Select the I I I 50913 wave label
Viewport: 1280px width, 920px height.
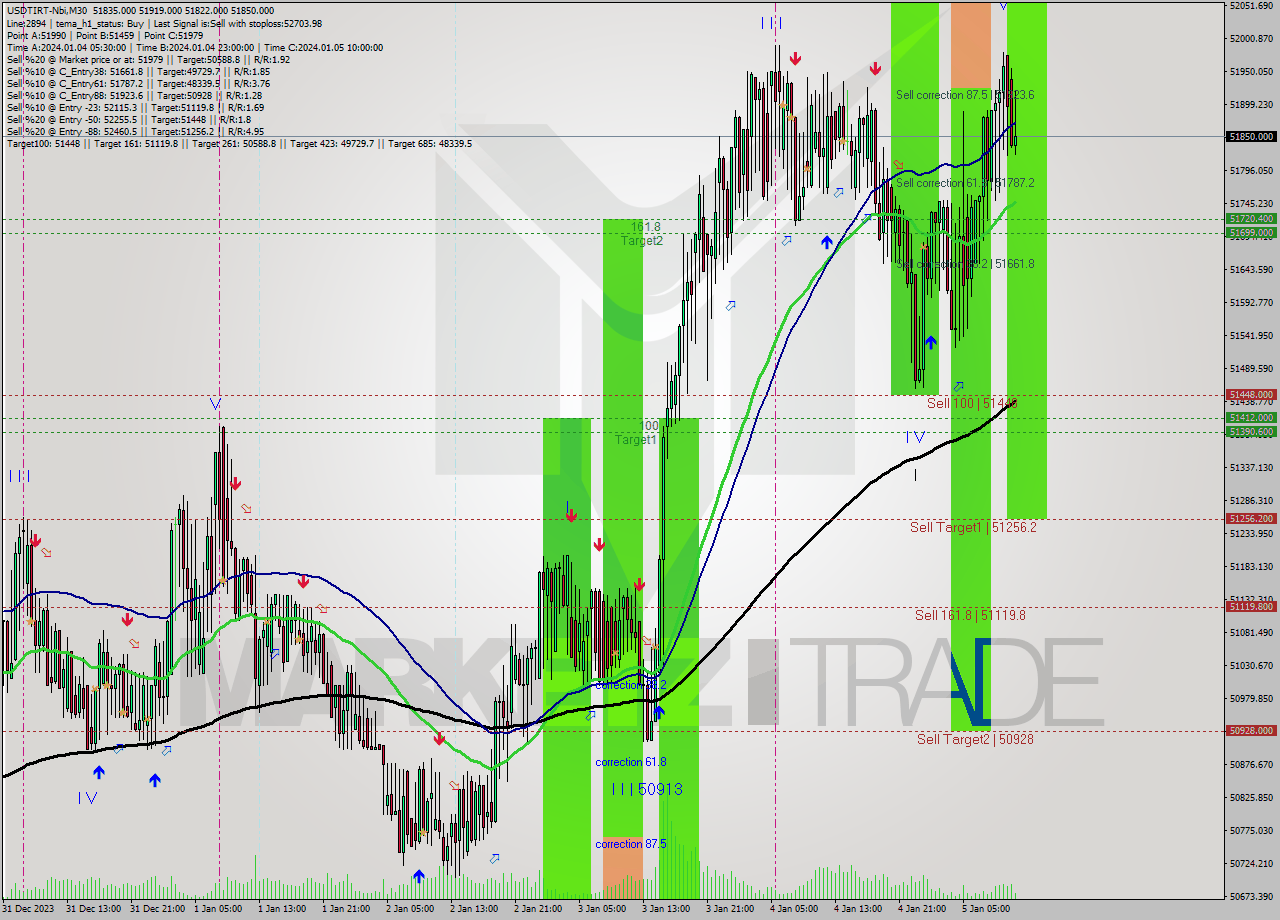tap(647, 790)
